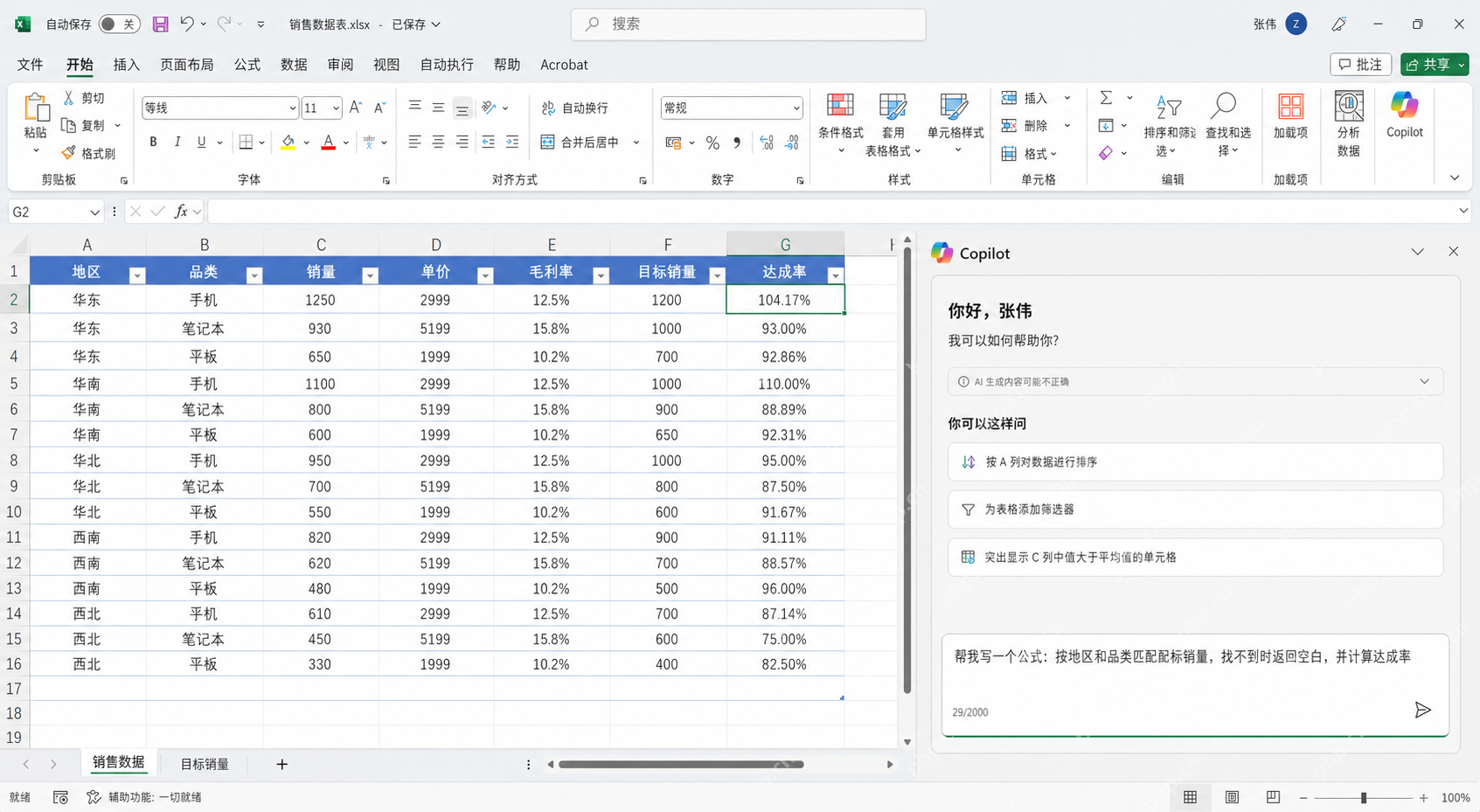Click the 批注 comments button

(1360, 65)
